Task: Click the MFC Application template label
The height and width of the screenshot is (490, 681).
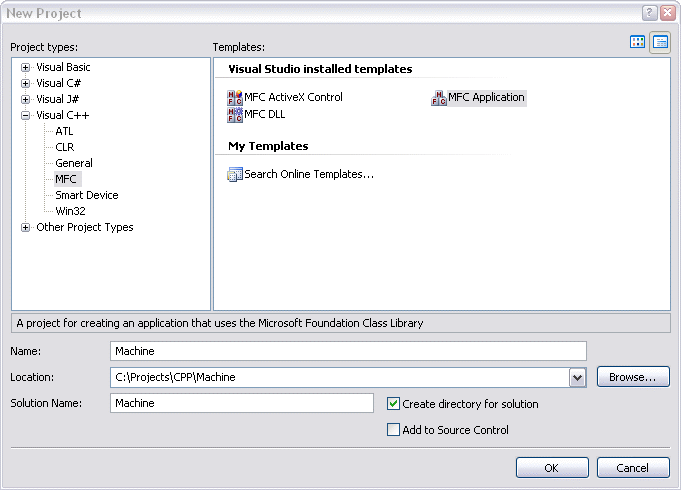Action: click(486, 97)
